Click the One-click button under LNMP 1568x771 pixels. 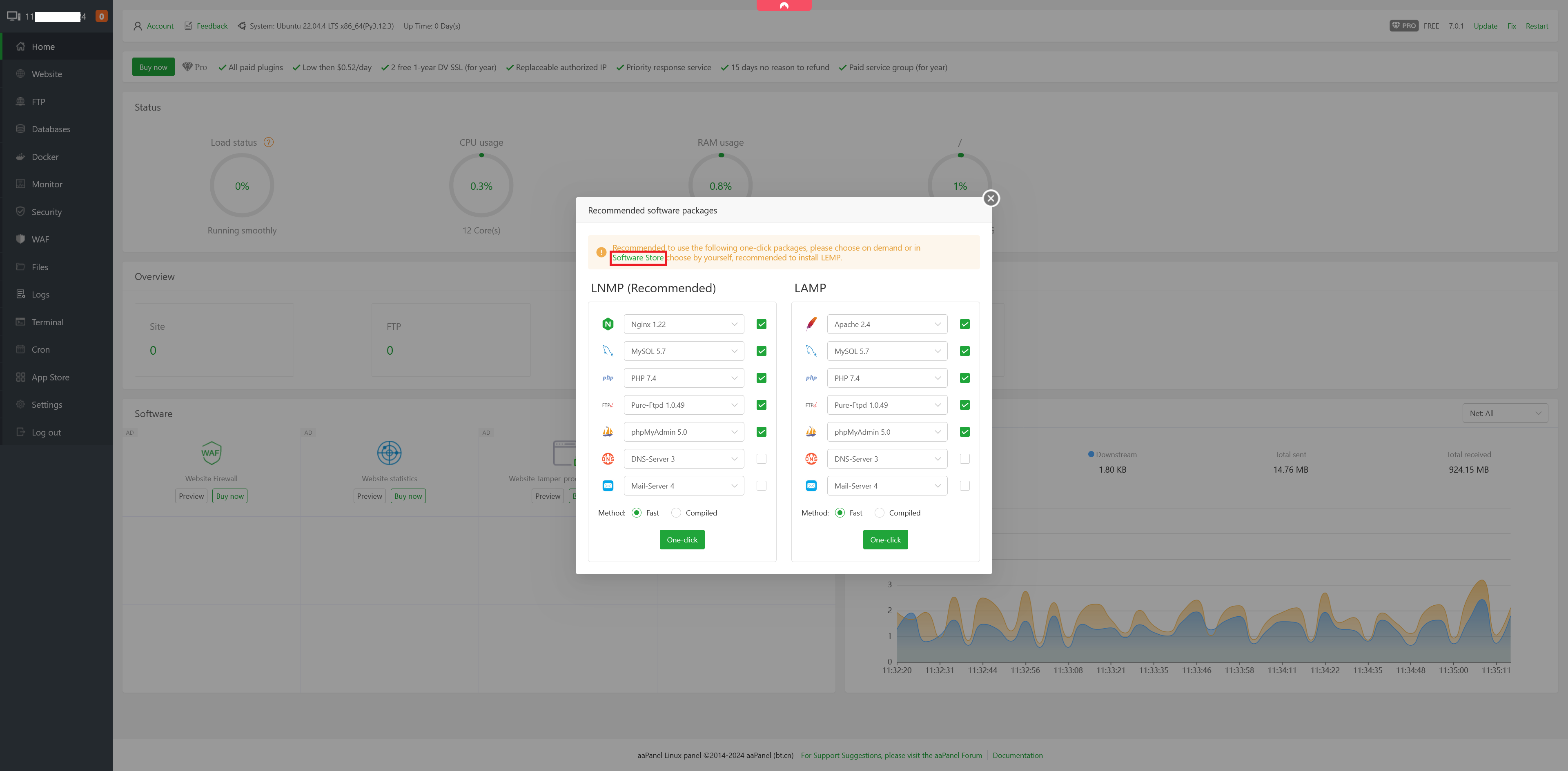(x=682, y=539)
